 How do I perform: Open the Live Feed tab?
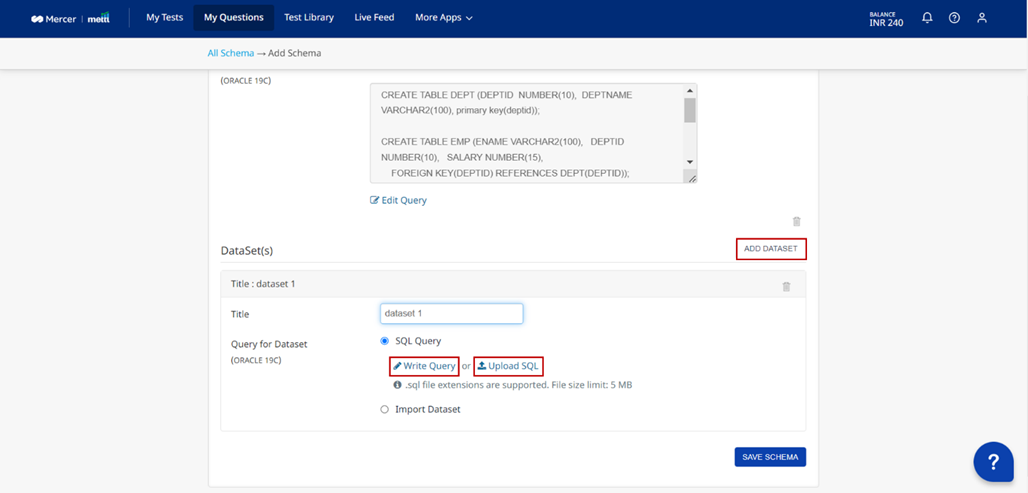point(374,18)
